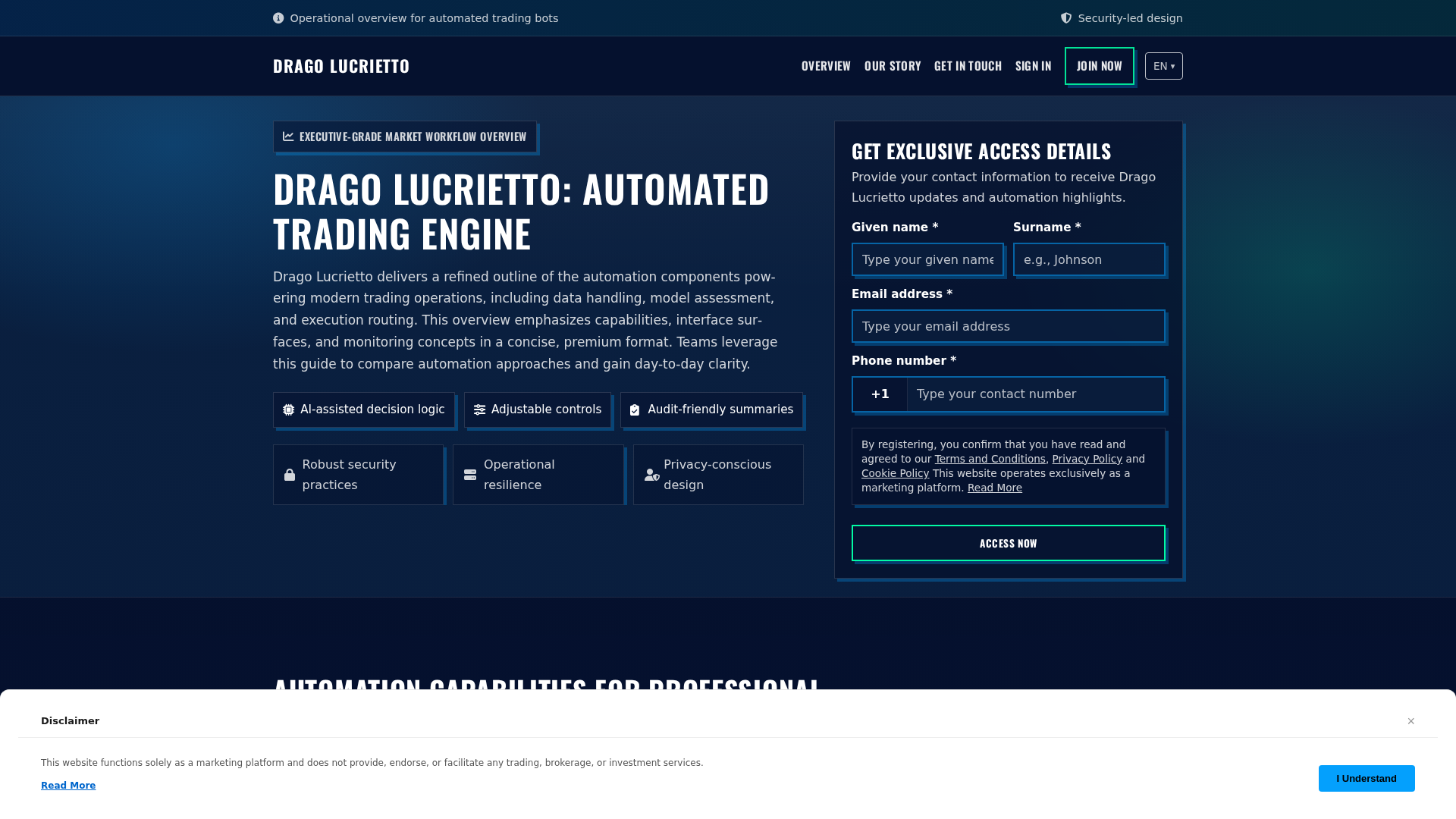Click the Audit-friendly summaries chip
The width and height of the screenshot is (1456, 819).
pos(711,409)
